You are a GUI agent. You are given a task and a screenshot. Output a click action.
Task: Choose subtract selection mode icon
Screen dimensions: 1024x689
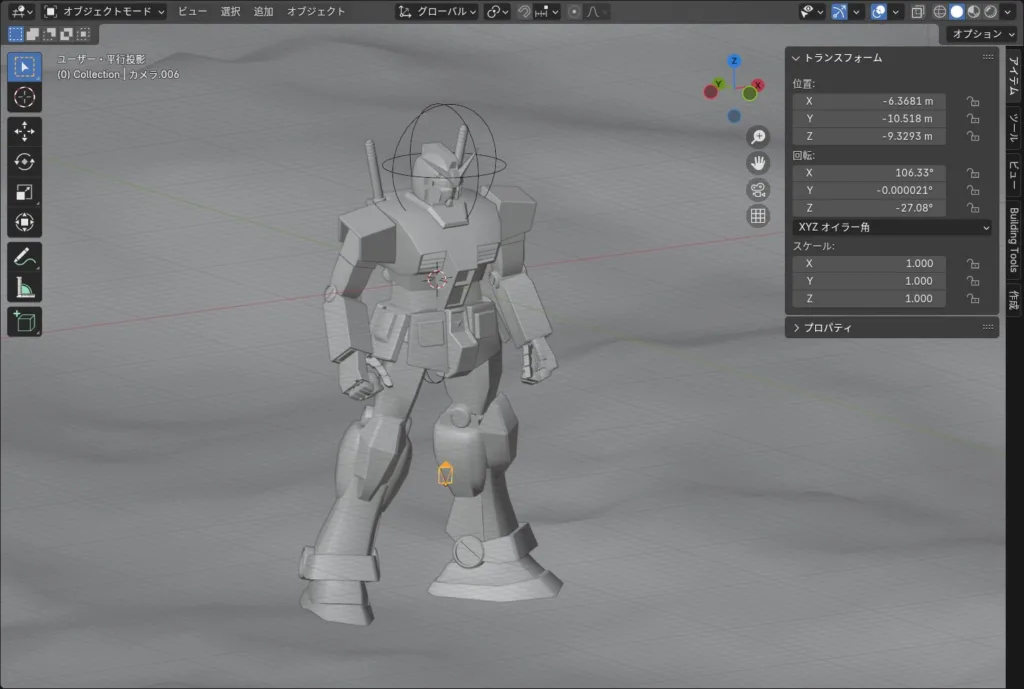tap(49, 34)
